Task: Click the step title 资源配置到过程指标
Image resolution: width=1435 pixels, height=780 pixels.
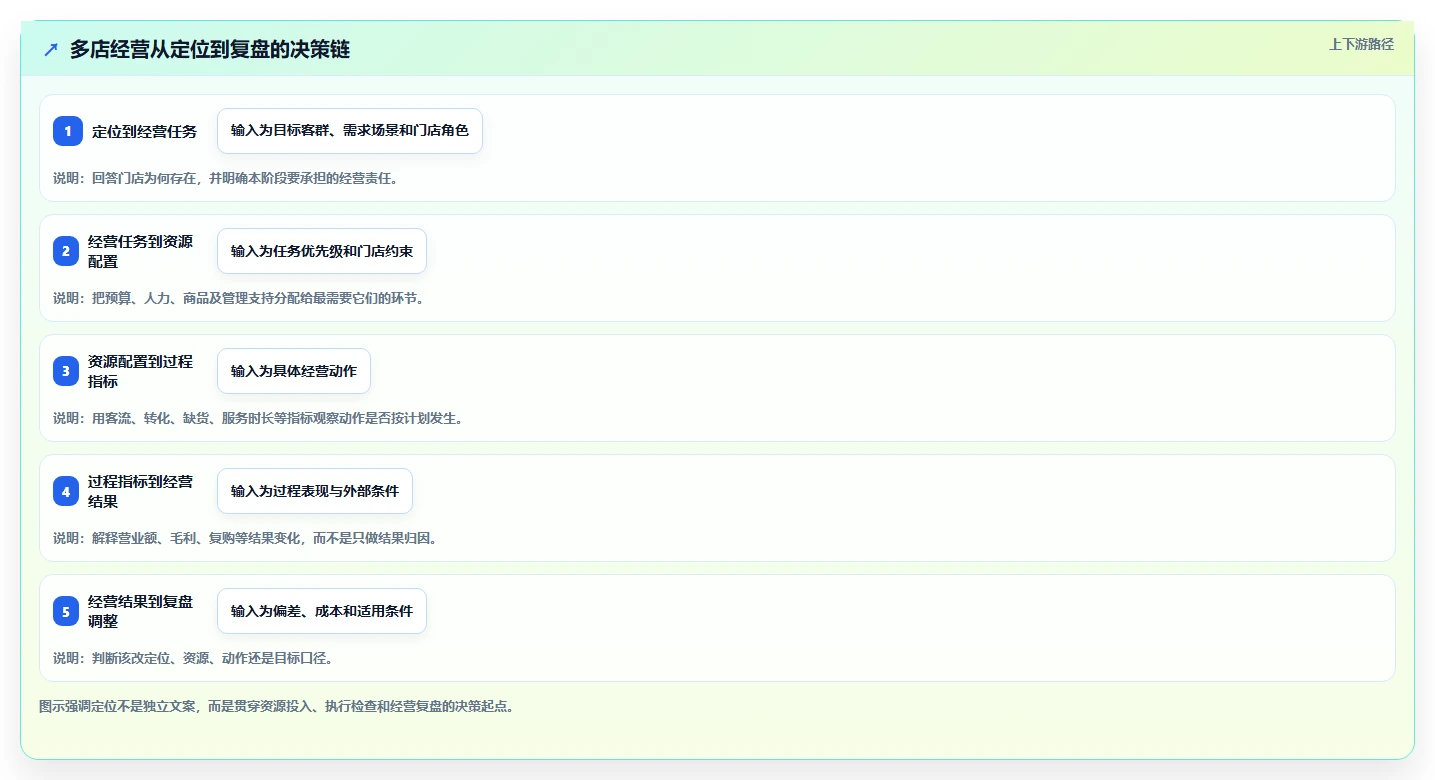Action: [141, 371]
